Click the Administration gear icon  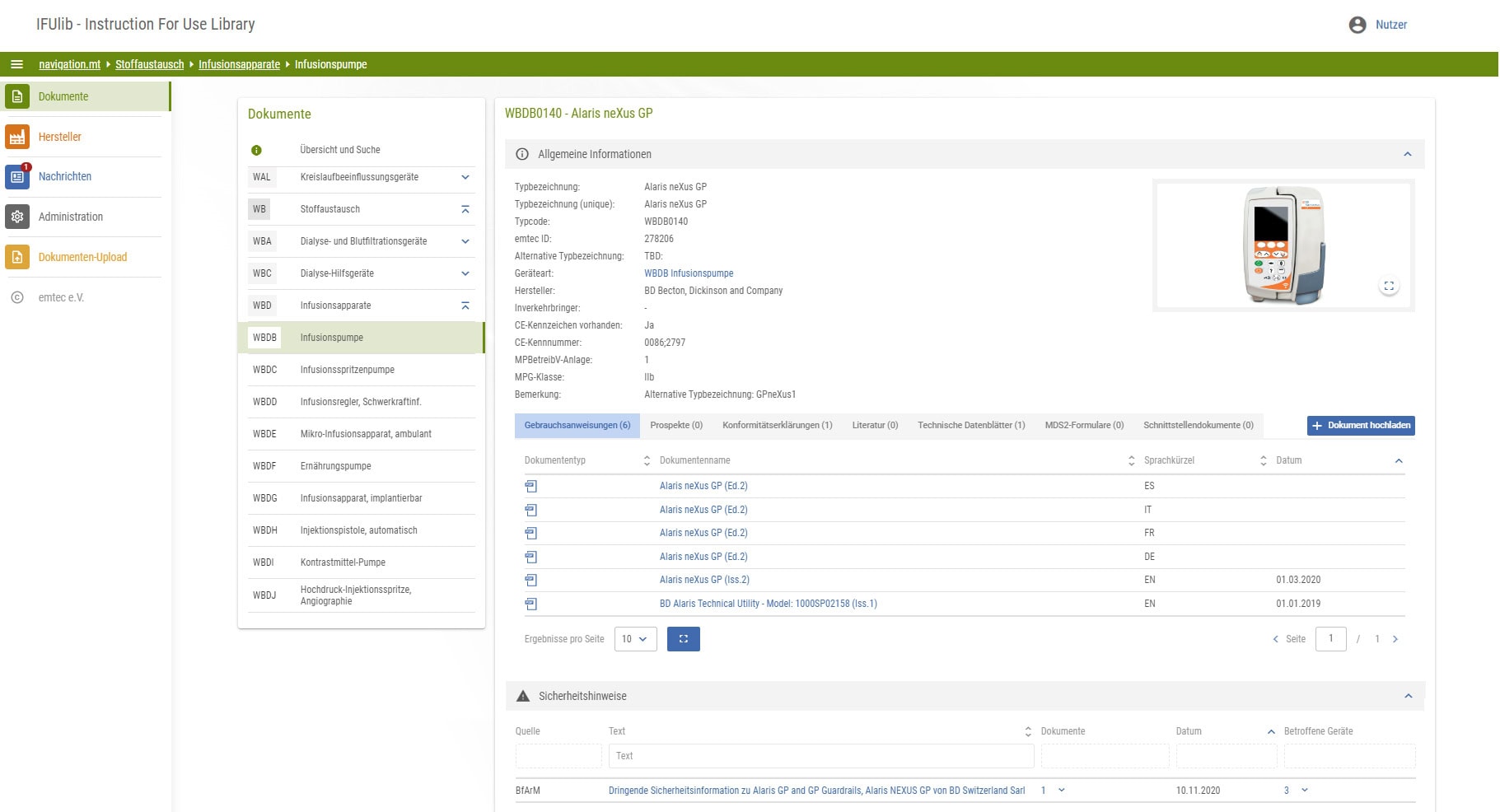[x=17, y=217]
